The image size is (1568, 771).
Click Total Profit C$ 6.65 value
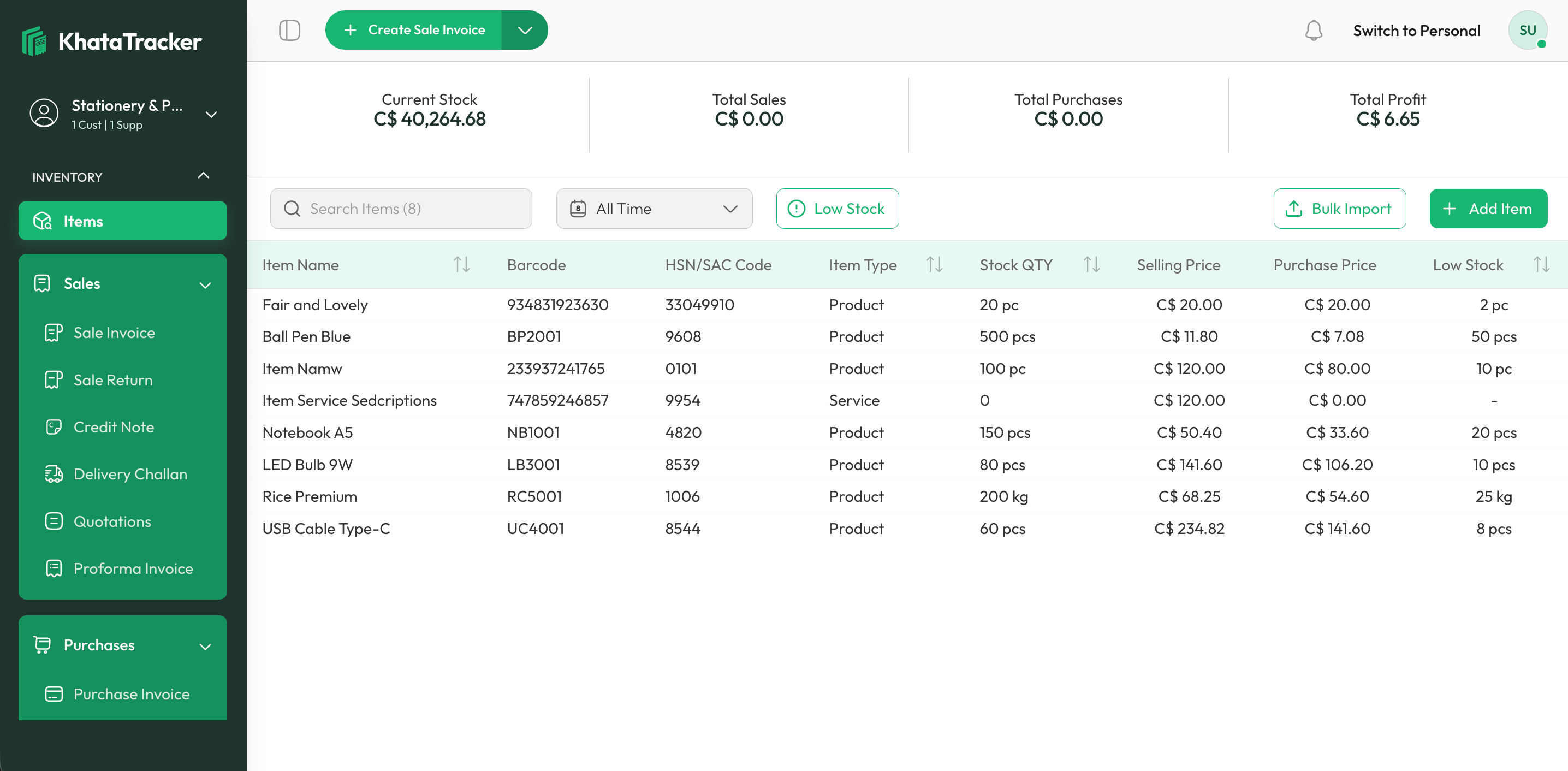(1388, 118)
